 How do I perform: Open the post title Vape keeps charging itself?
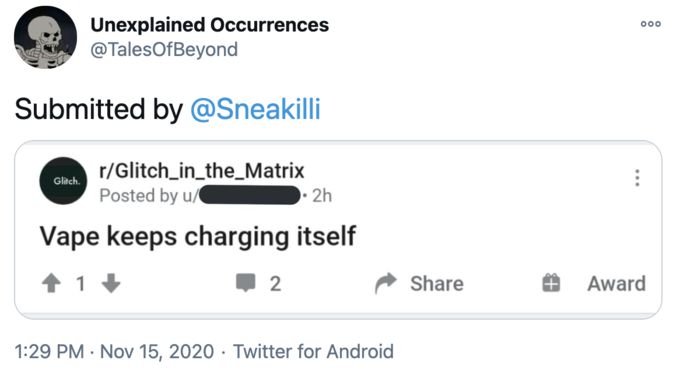pos(198,237)
